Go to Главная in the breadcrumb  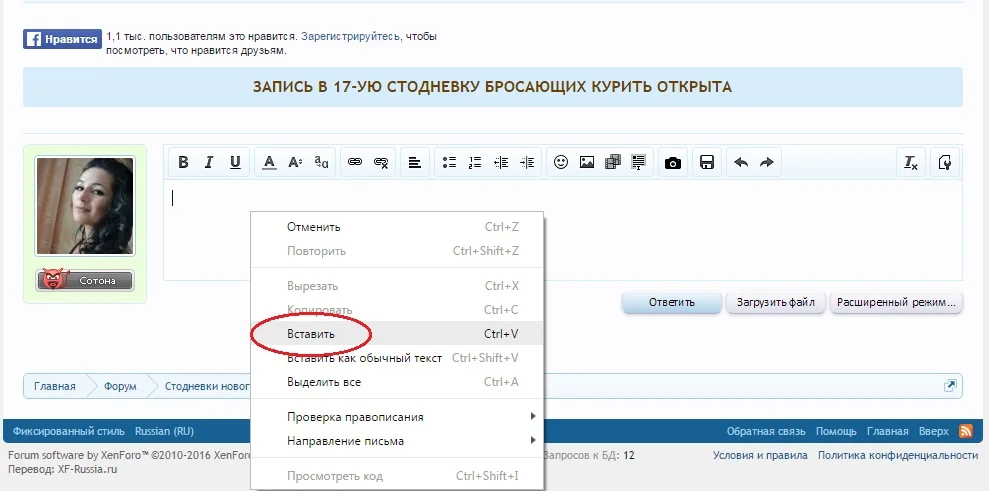coord(55,386)
